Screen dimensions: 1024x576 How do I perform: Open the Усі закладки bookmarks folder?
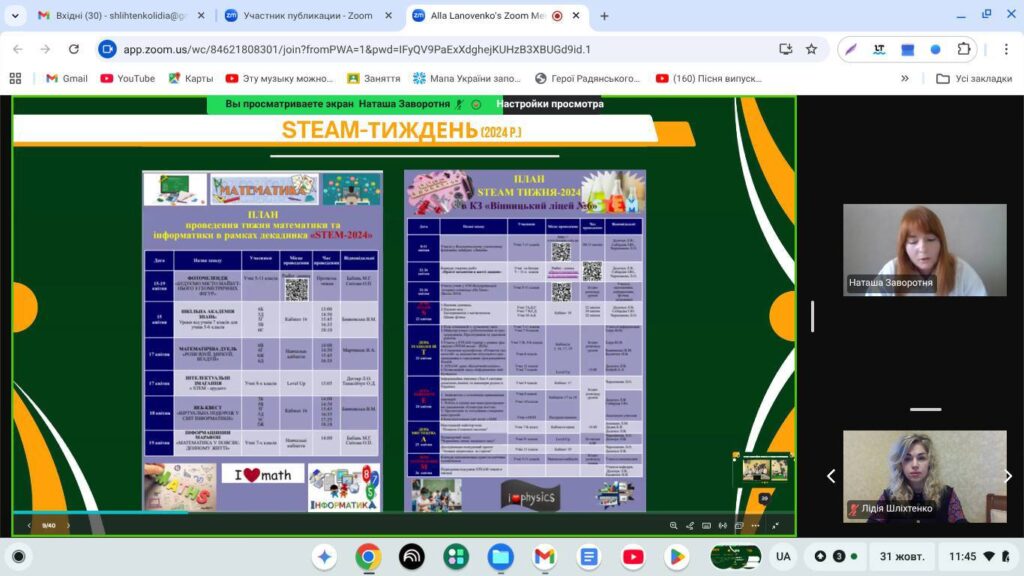(x=975, y=78)
